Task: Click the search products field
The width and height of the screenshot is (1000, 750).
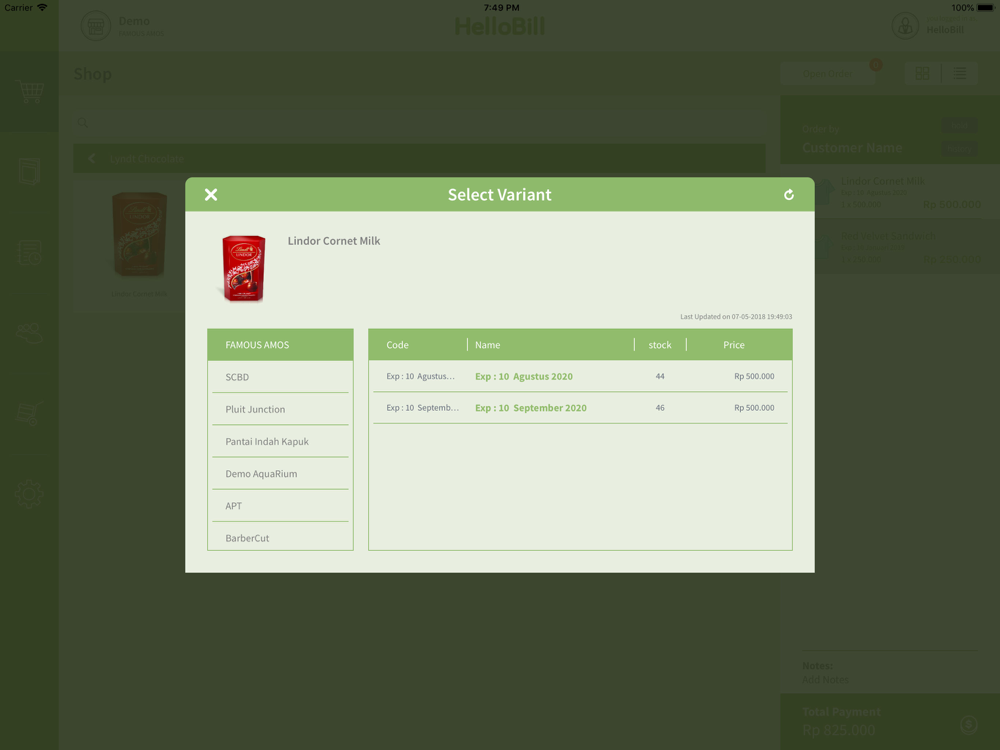Action: pyautogui.click(x=420, y=122)
